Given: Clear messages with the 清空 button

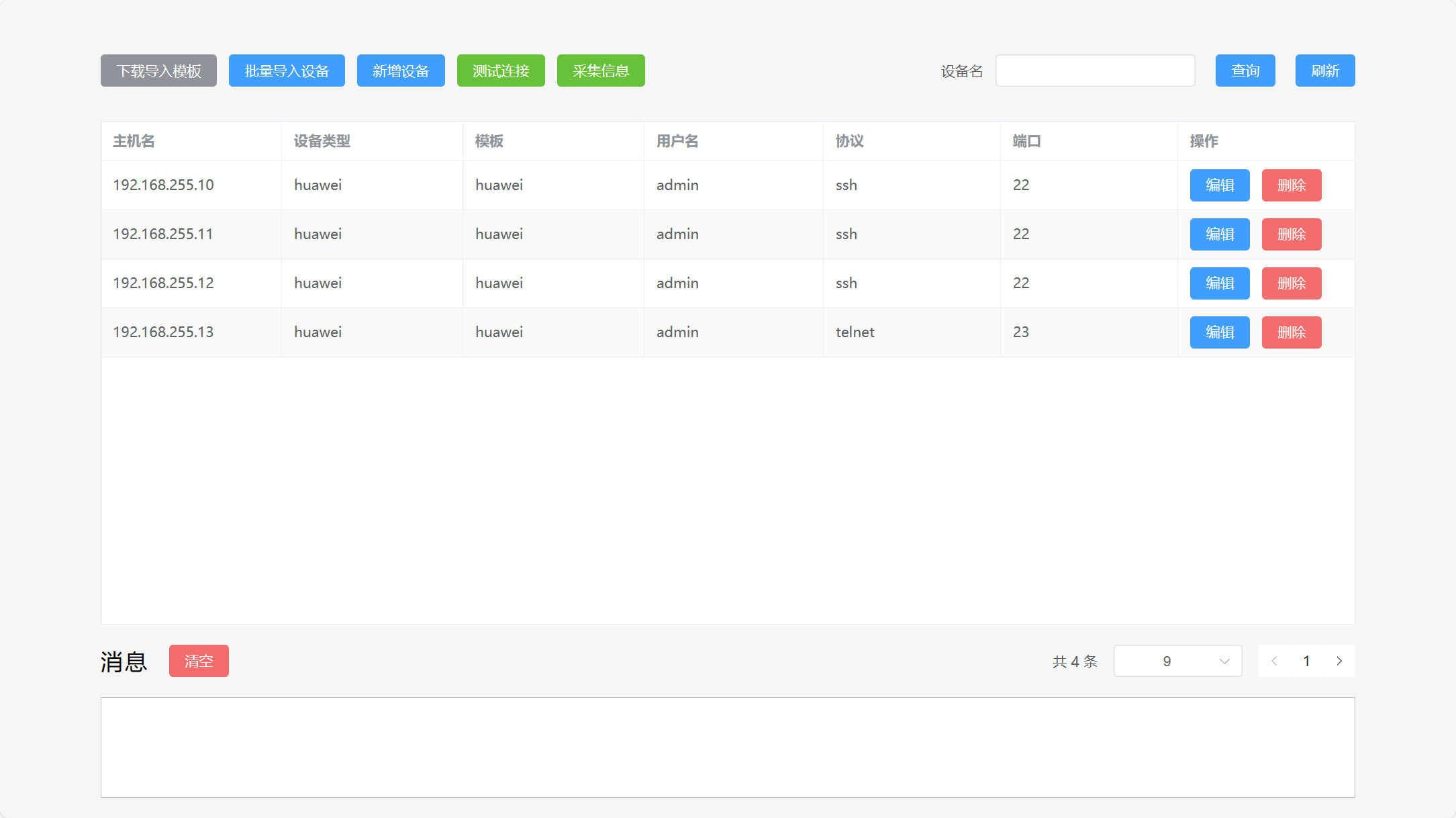Looking at the screenshot, I should 199,661.
